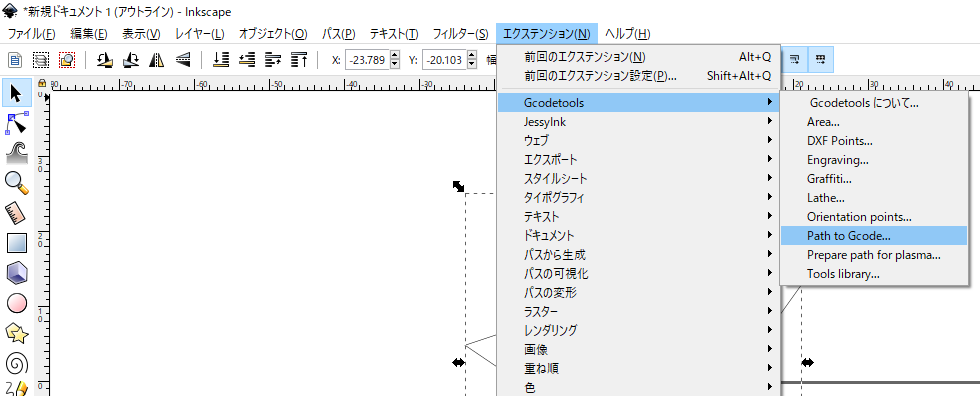Select the Star polygon tool
Viewport: 980px width, 396px height.
(16, 334)
